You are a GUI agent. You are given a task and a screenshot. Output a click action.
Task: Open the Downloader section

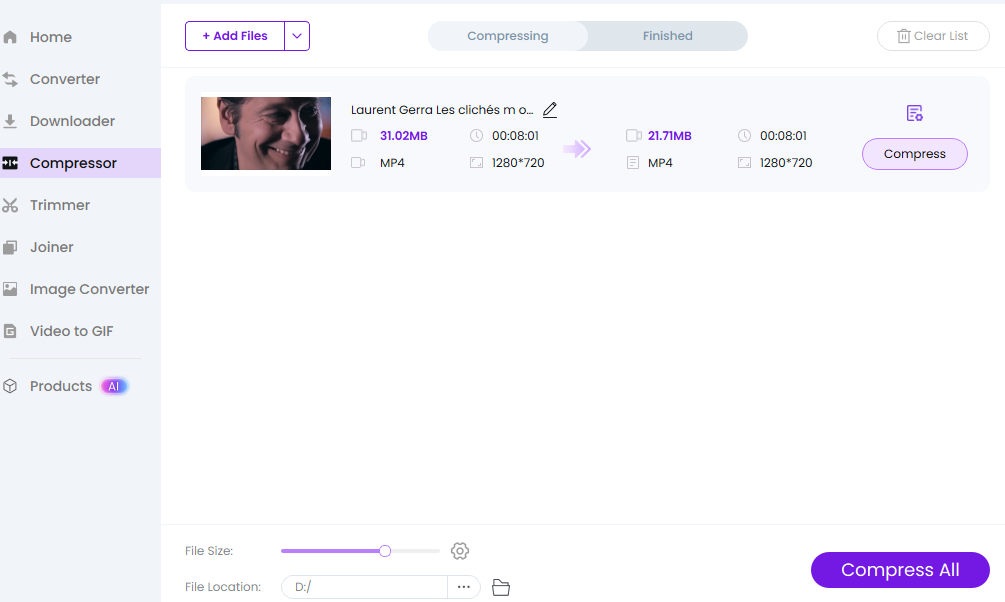tap(72, 121)
